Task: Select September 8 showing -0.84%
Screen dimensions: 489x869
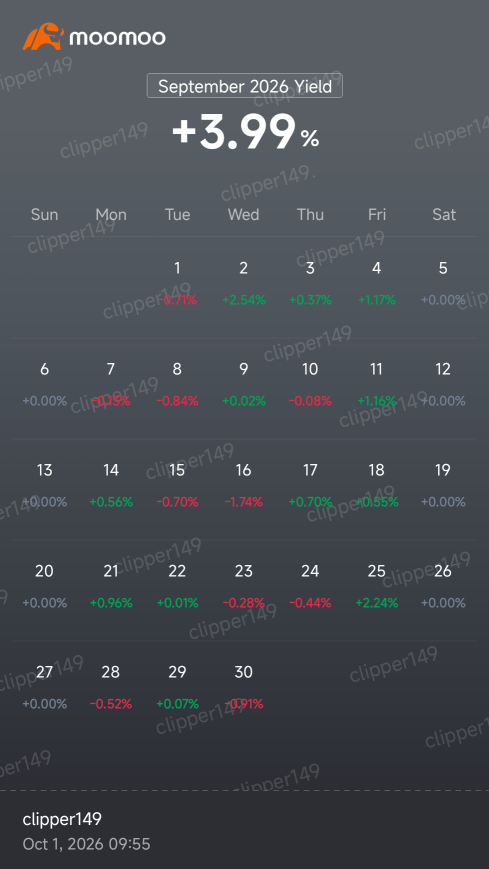Action: click(x=177, y=385)
